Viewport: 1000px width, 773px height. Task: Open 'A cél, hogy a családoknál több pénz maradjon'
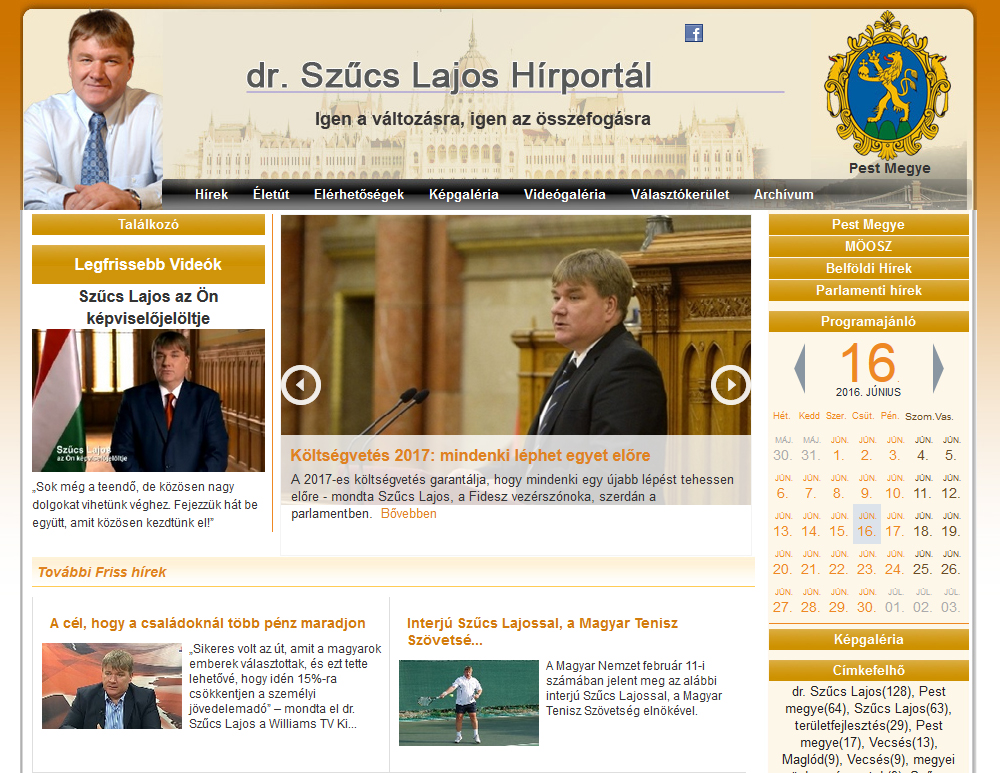[207, 621]
